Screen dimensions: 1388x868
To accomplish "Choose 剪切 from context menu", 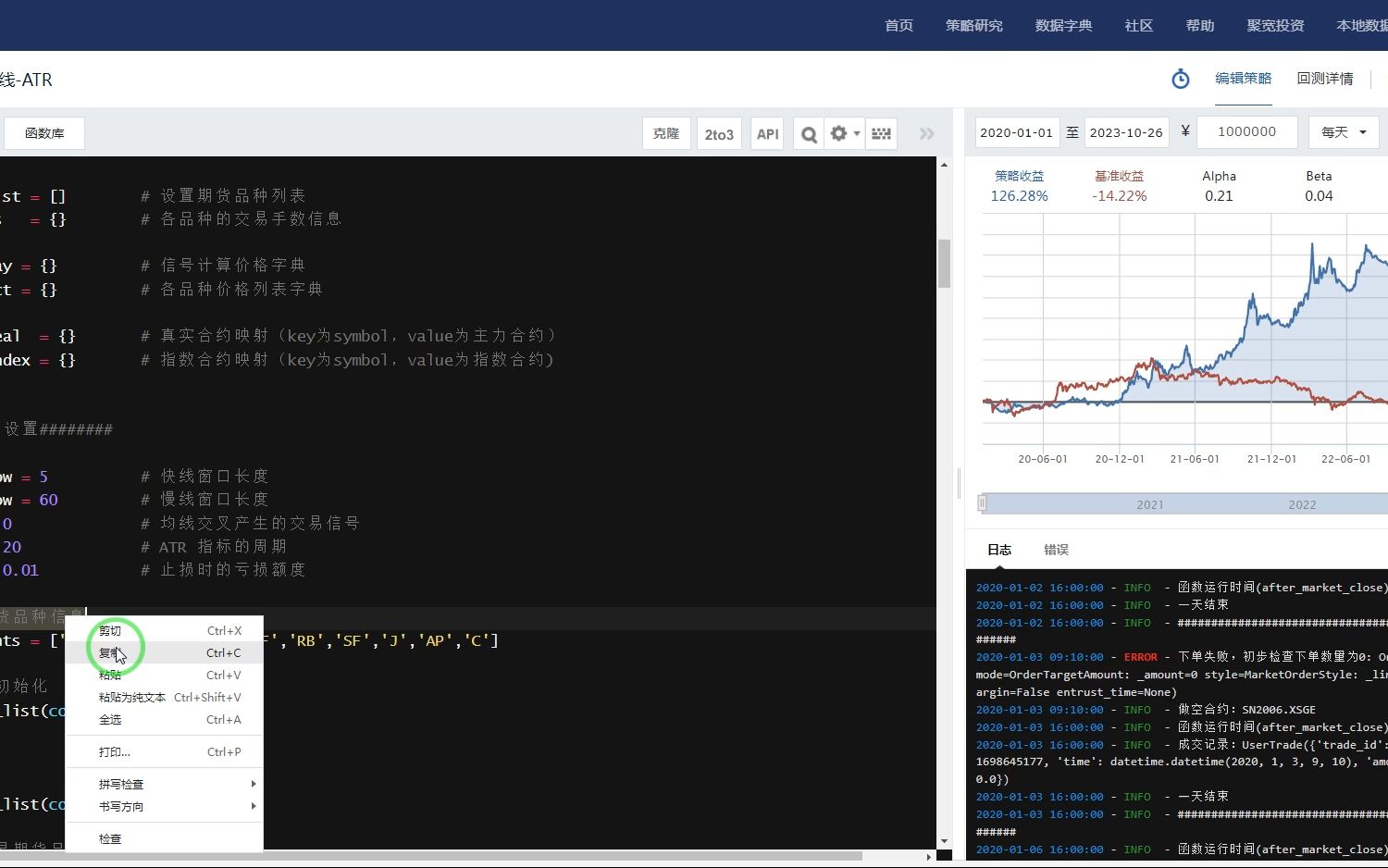I will pyautogui.click(x=164, y=631).
